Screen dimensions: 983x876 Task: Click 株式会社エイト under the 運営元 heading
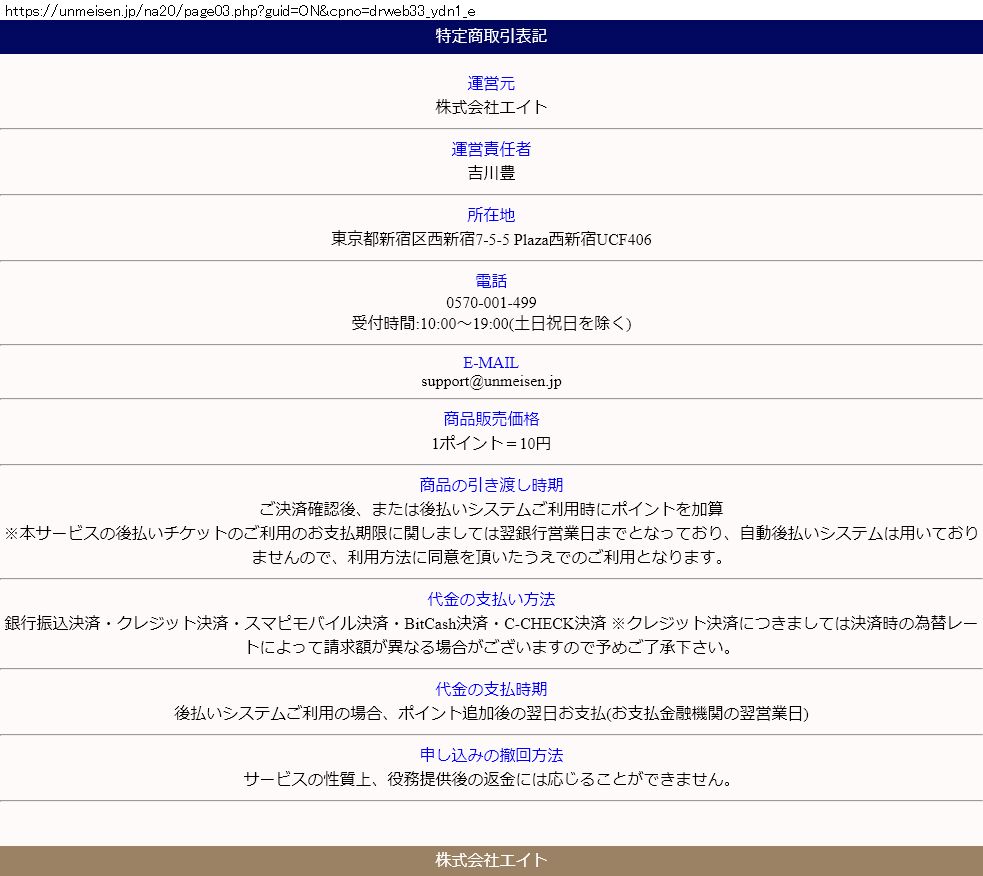(x=491, y=106)
